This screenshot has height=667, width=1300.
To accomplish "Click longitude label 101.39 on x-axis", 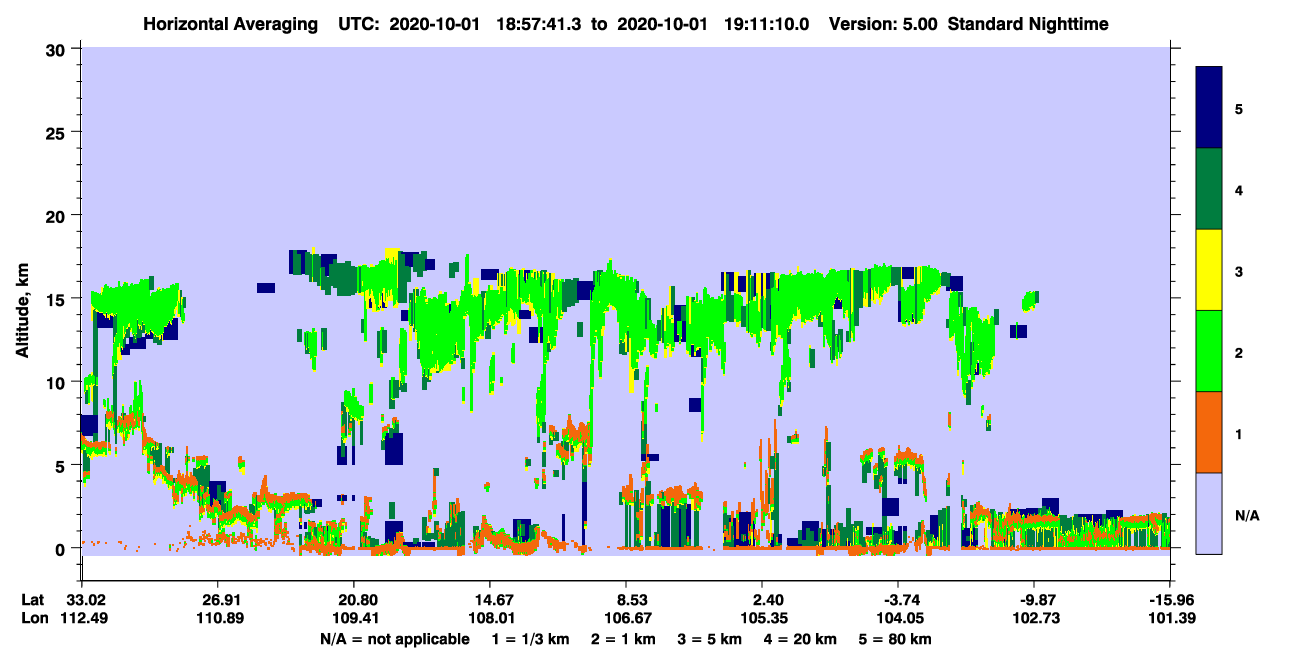I will (1171, 619).
